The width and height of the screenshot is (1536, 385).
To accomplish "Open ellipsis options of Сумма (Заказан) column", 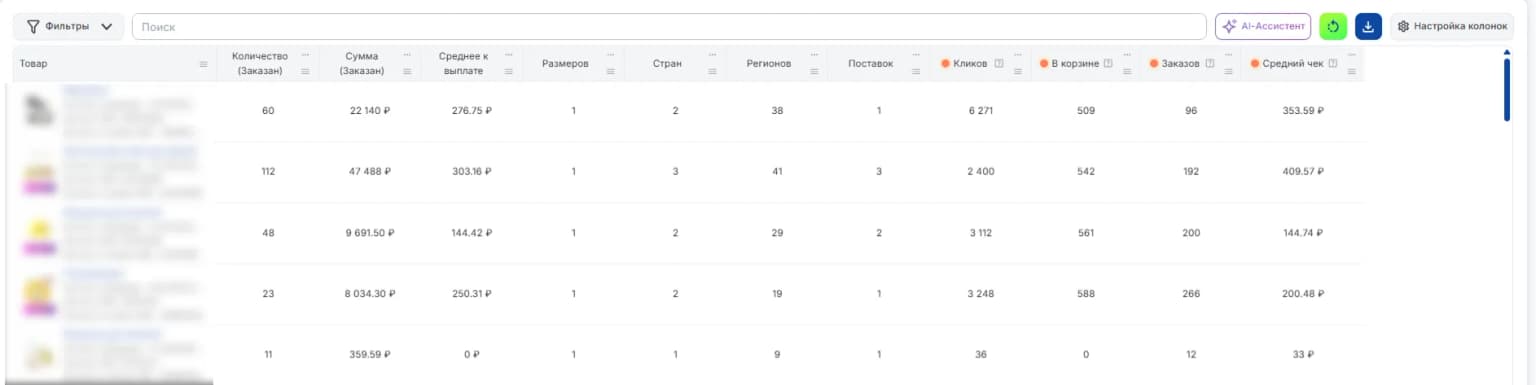I will 407,55.
